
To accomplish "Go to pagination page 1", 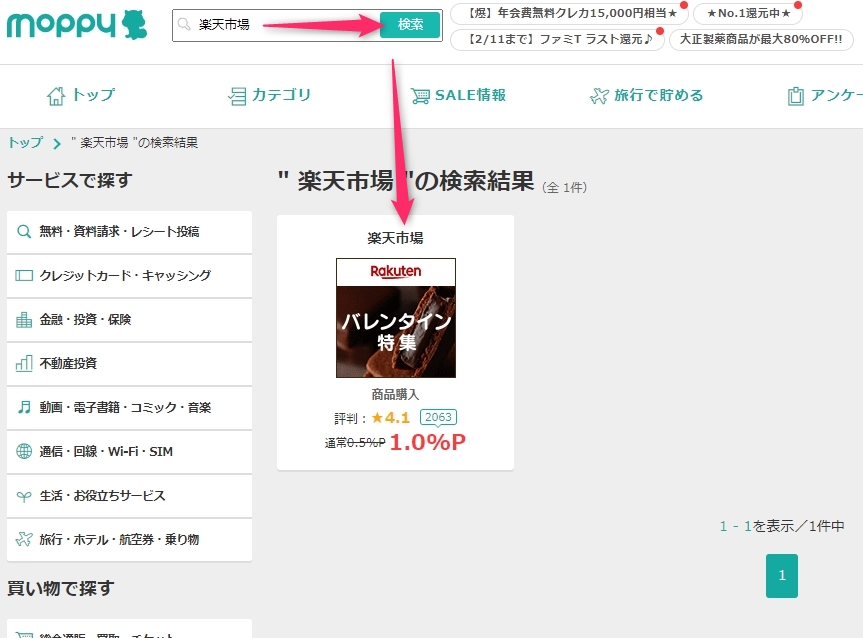I will (x=782, y=576).
